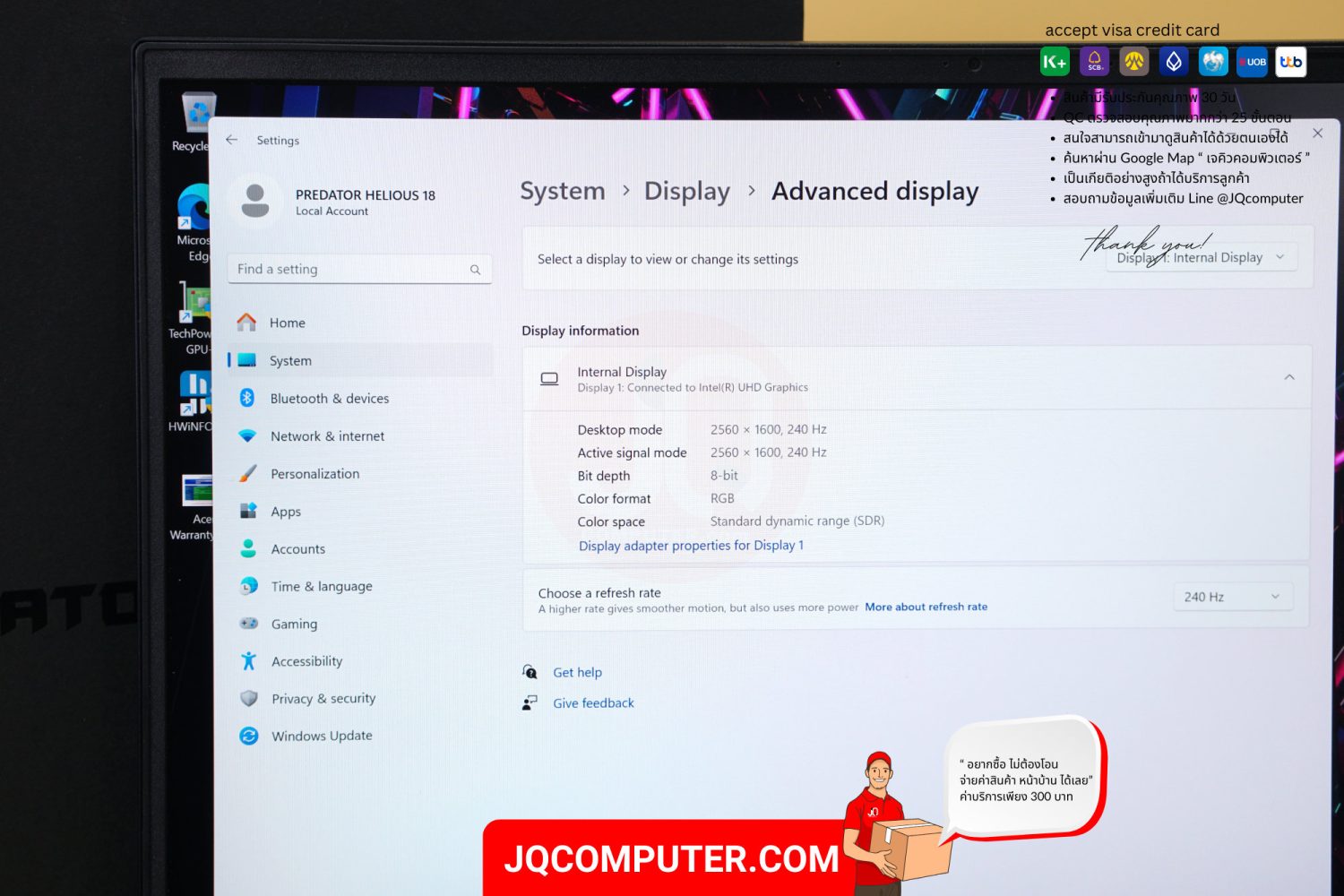Click the System monitor icon in sidebar

click(247, 360)
